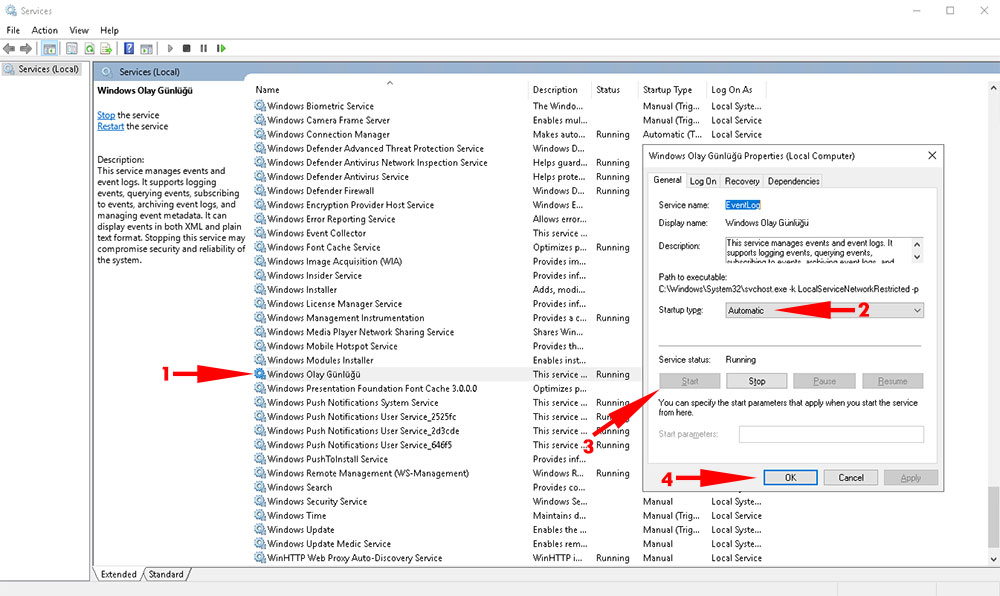
Task: Click the gear icon beside Windows Biometric Service
Action: (260, 106)
